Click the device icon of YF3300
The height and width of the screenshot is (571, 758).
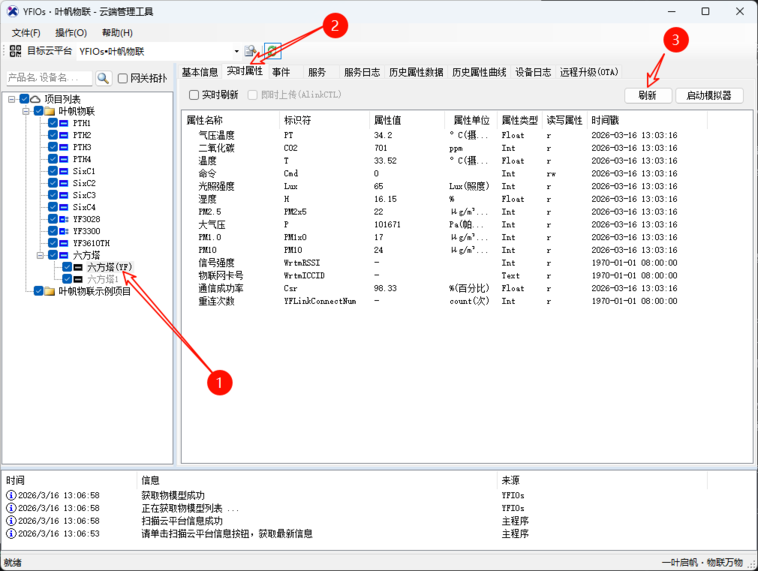63,231
